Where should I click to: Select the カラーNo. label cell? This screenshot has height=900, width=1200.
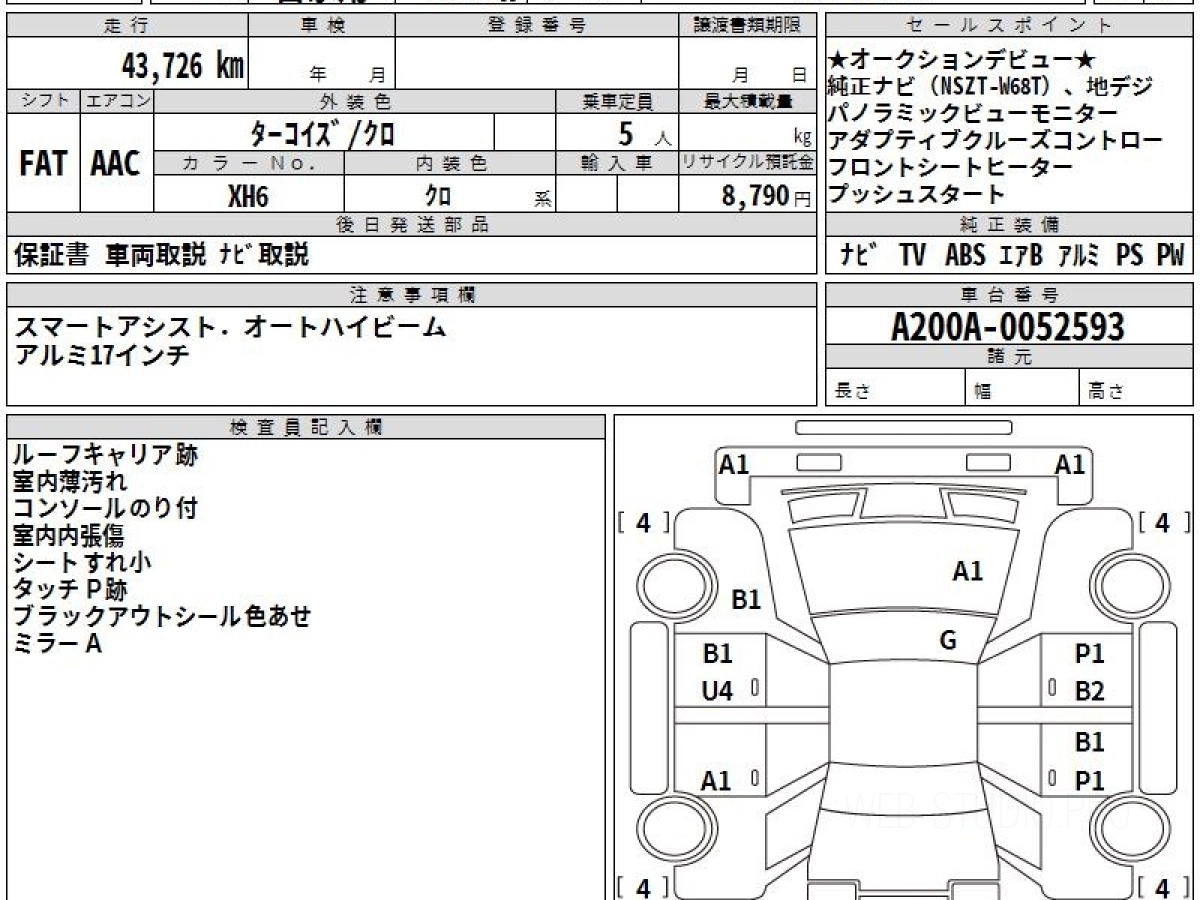click(249, 163)
